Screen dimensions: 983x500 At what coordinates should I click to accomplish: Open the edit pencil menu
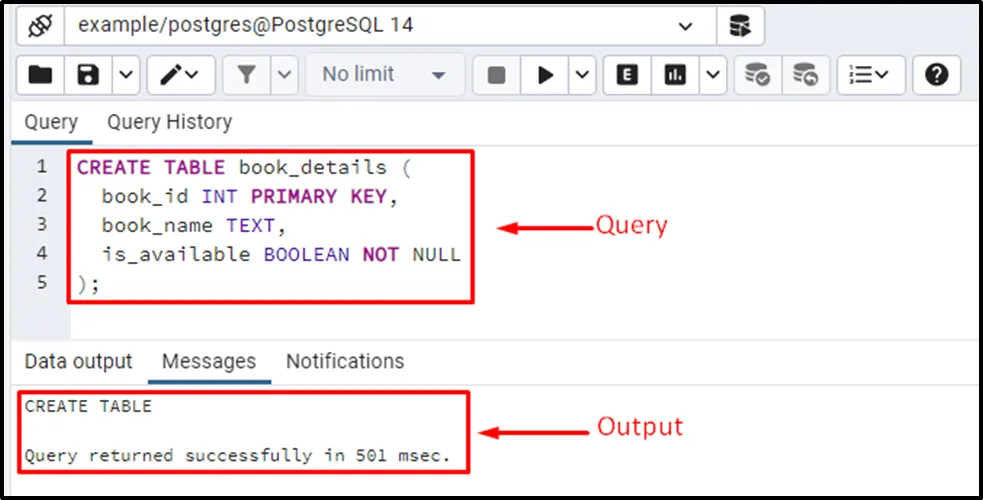[181, 75]
